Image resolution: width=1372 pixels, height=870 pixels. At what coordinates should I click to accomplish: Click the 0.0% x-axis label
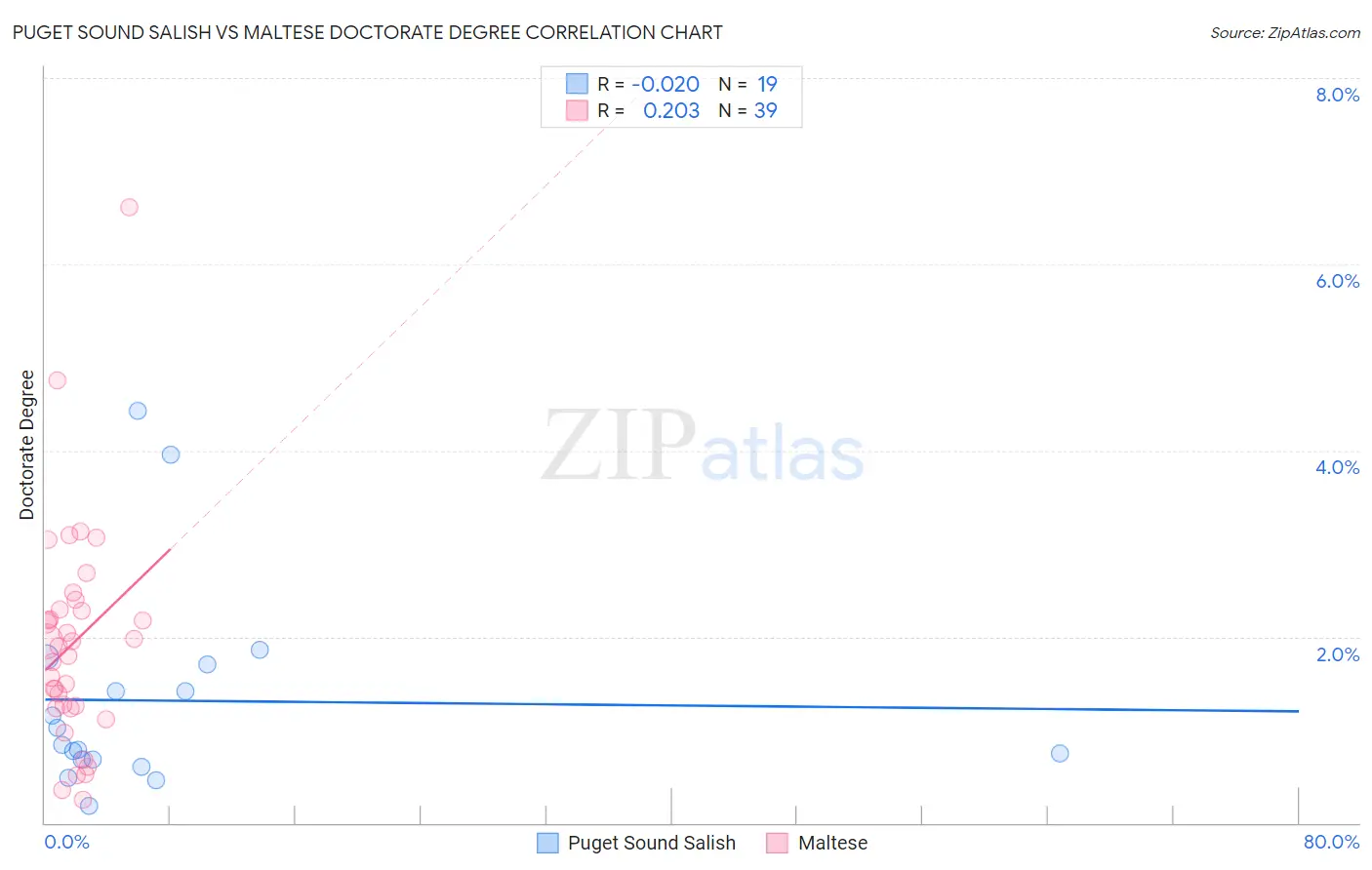(66, 842)
